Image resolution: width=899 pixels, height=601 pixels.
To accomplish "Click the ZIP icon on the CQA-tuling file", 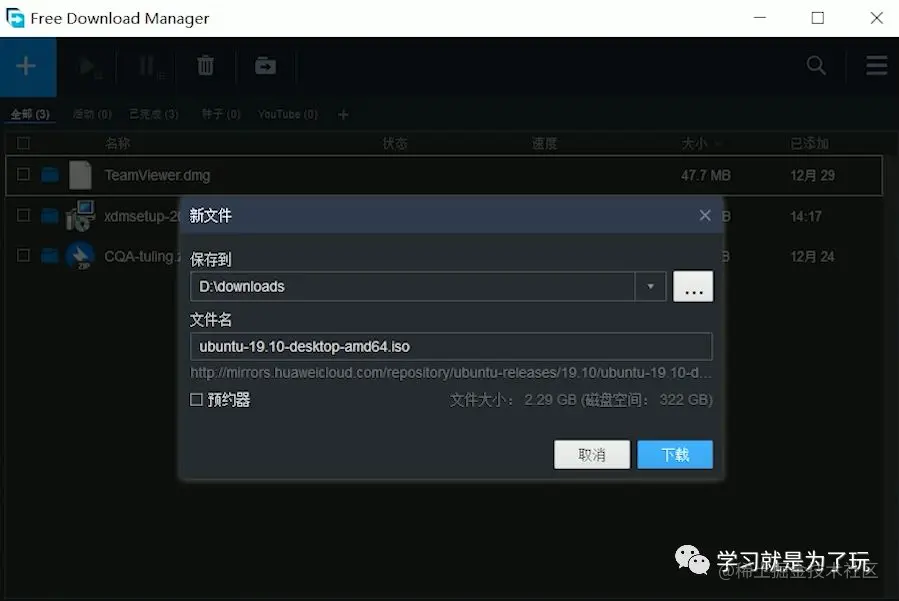I will coord(80,255).
